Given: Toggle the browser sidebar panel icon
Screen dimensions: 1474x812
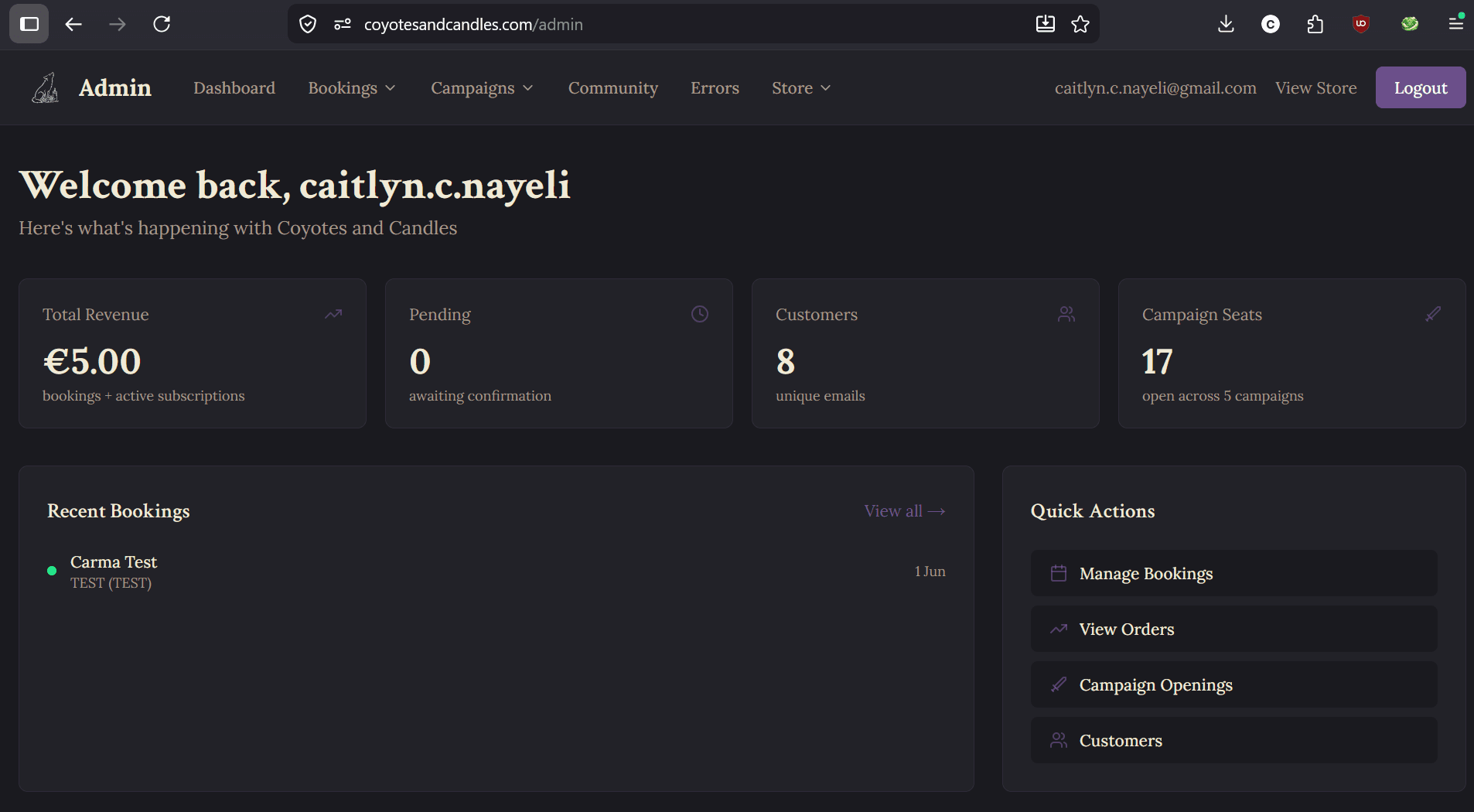Looking at the screenshot, I should pyautogui.click(x=29, y=24).
